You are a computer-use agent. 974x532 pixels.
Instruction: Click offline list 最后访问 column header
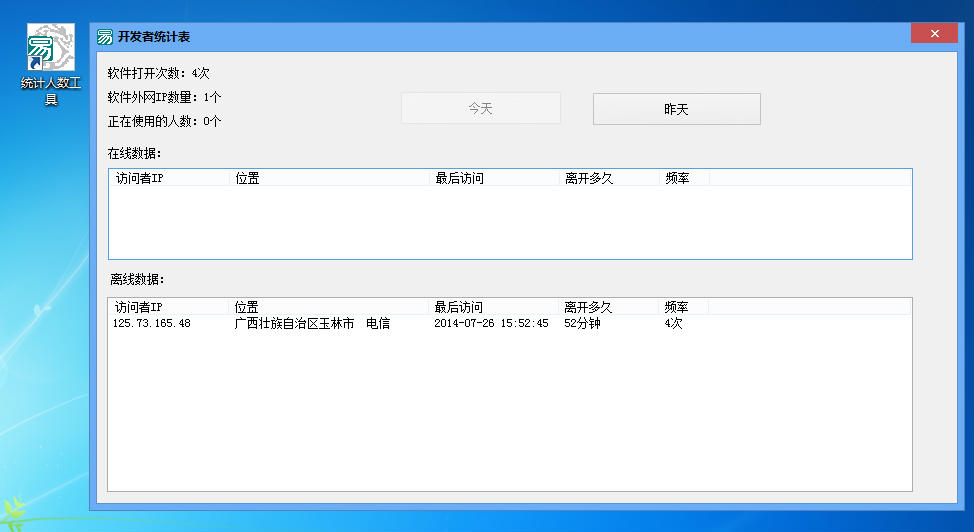point(494,307)
